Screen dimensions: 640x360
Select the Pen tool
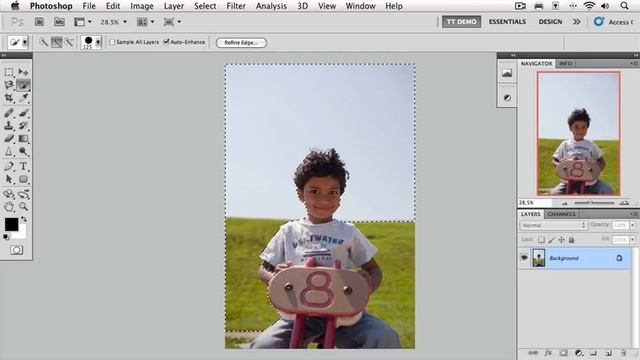[x=9, y=166]
